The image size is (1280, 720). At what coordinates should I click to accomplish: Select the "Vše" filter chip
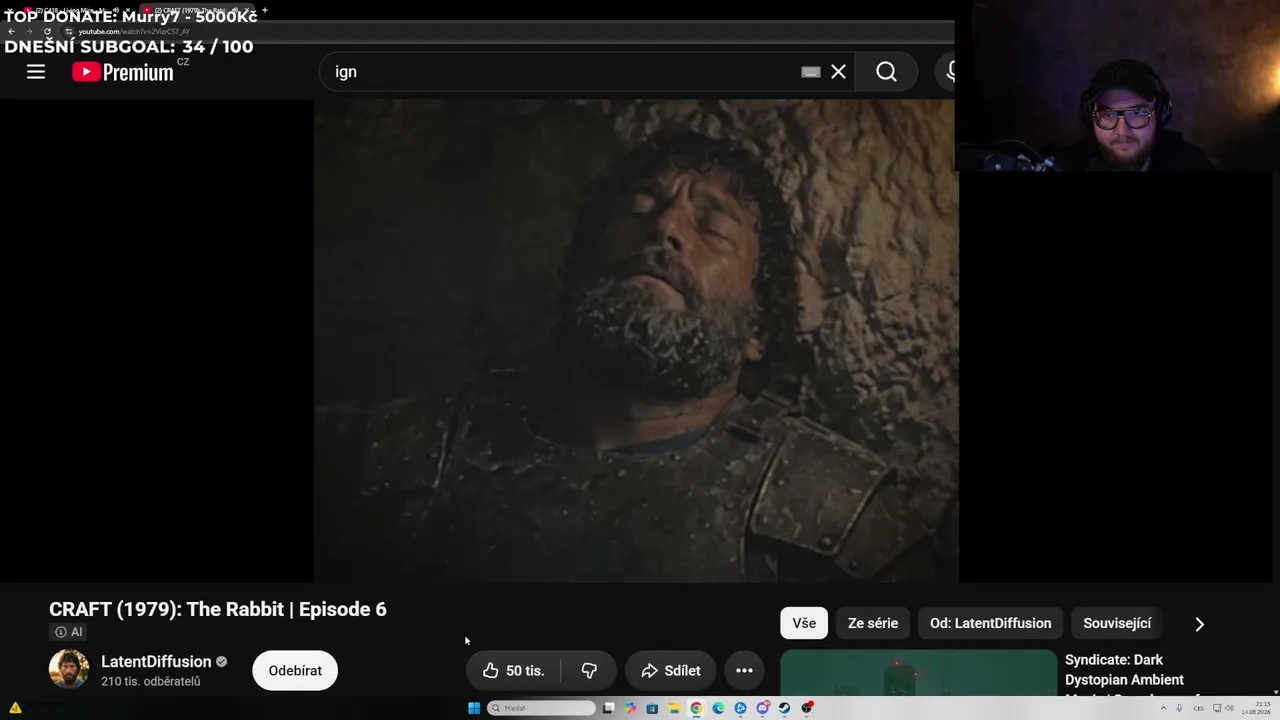click(804, 623)
